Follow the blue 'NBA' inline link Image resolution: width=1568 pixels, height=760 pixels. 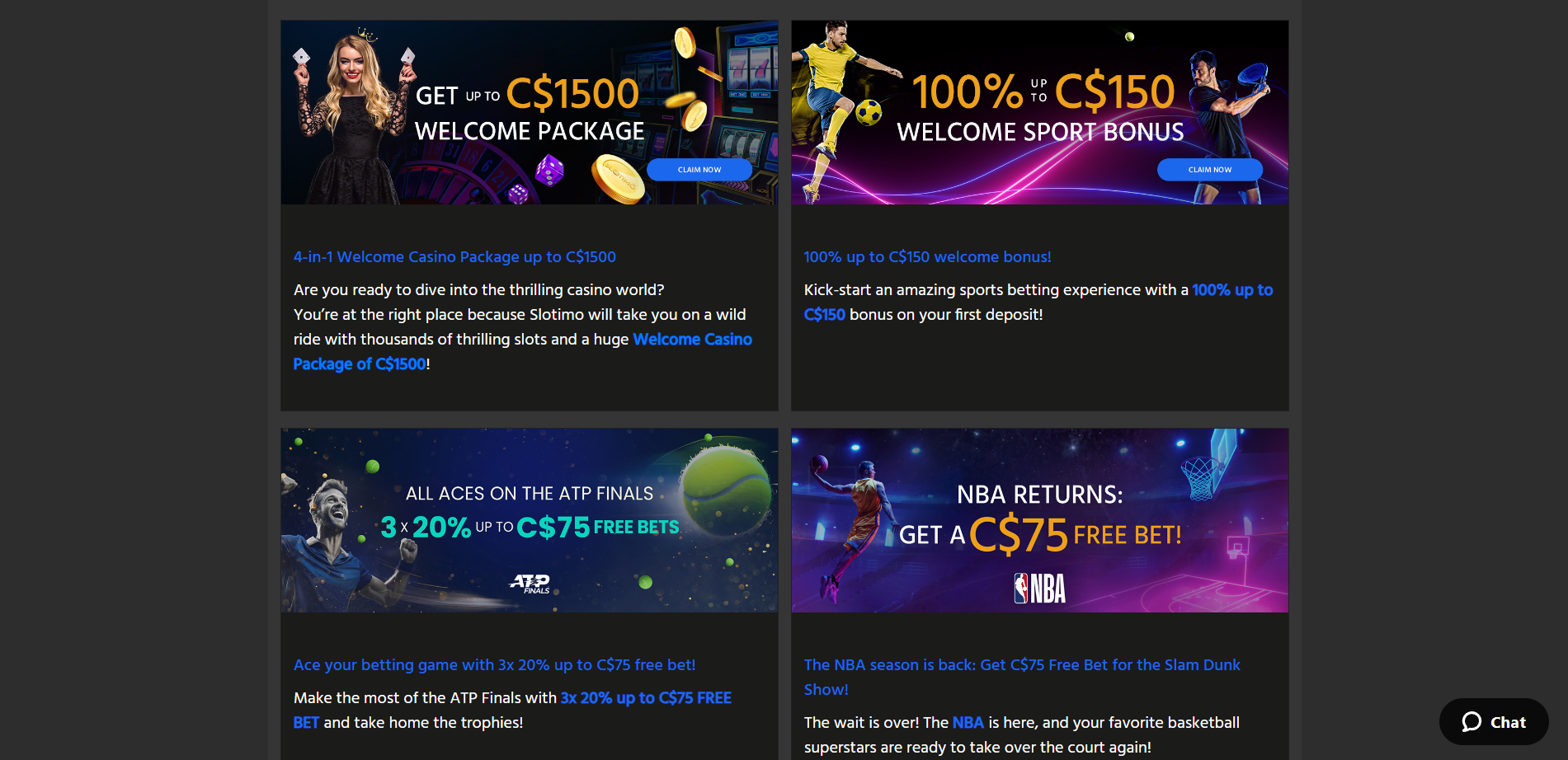(968, 723)
